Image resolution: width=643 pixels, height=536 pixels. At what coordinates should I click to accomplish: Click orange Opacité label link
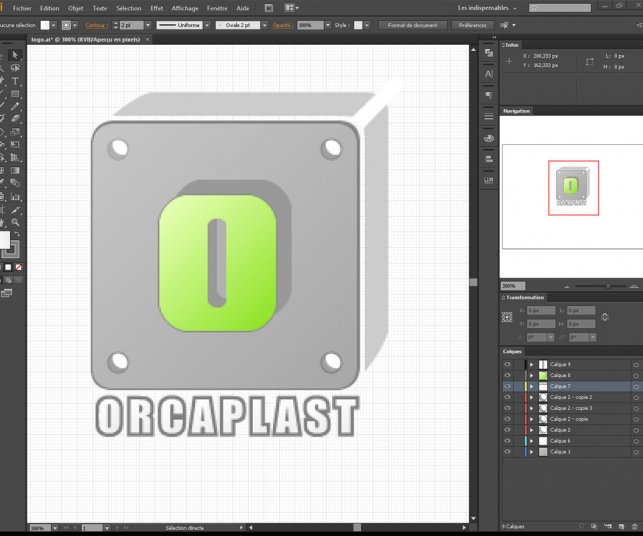(x=283, y=25)
